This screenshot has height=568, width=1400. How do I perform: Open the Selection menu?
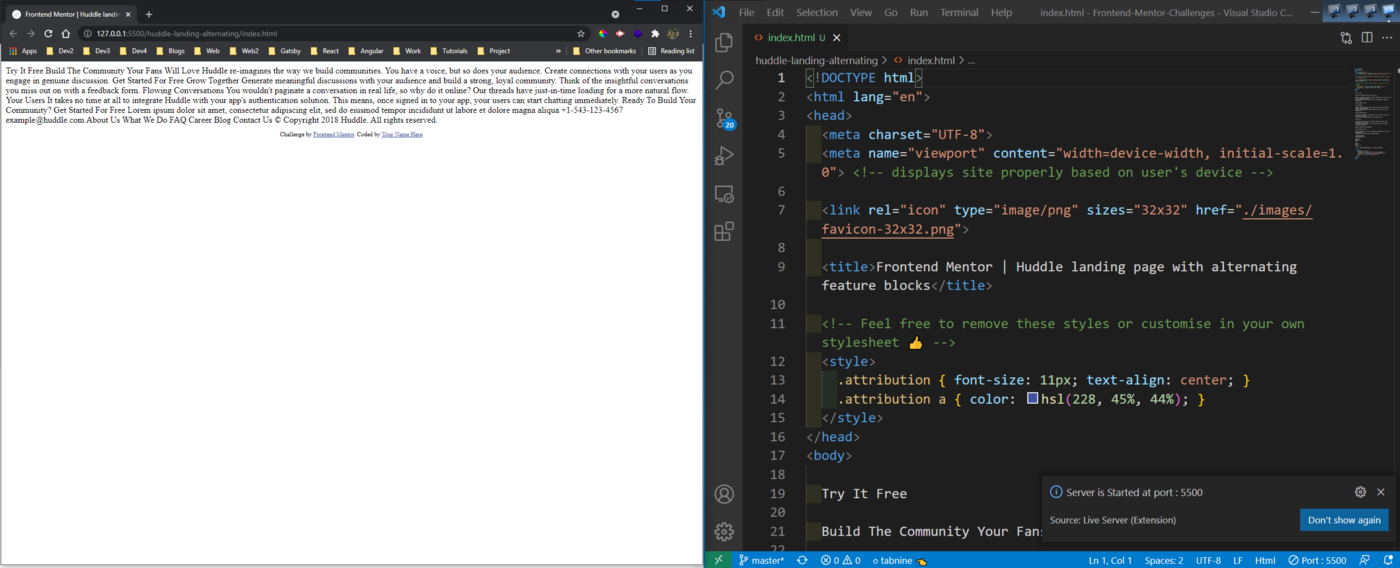817,13
